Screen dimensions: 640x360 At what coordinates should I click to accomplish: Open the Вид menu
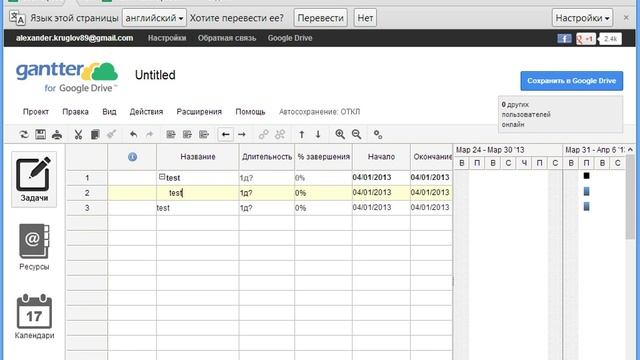[x=109, y=112]
